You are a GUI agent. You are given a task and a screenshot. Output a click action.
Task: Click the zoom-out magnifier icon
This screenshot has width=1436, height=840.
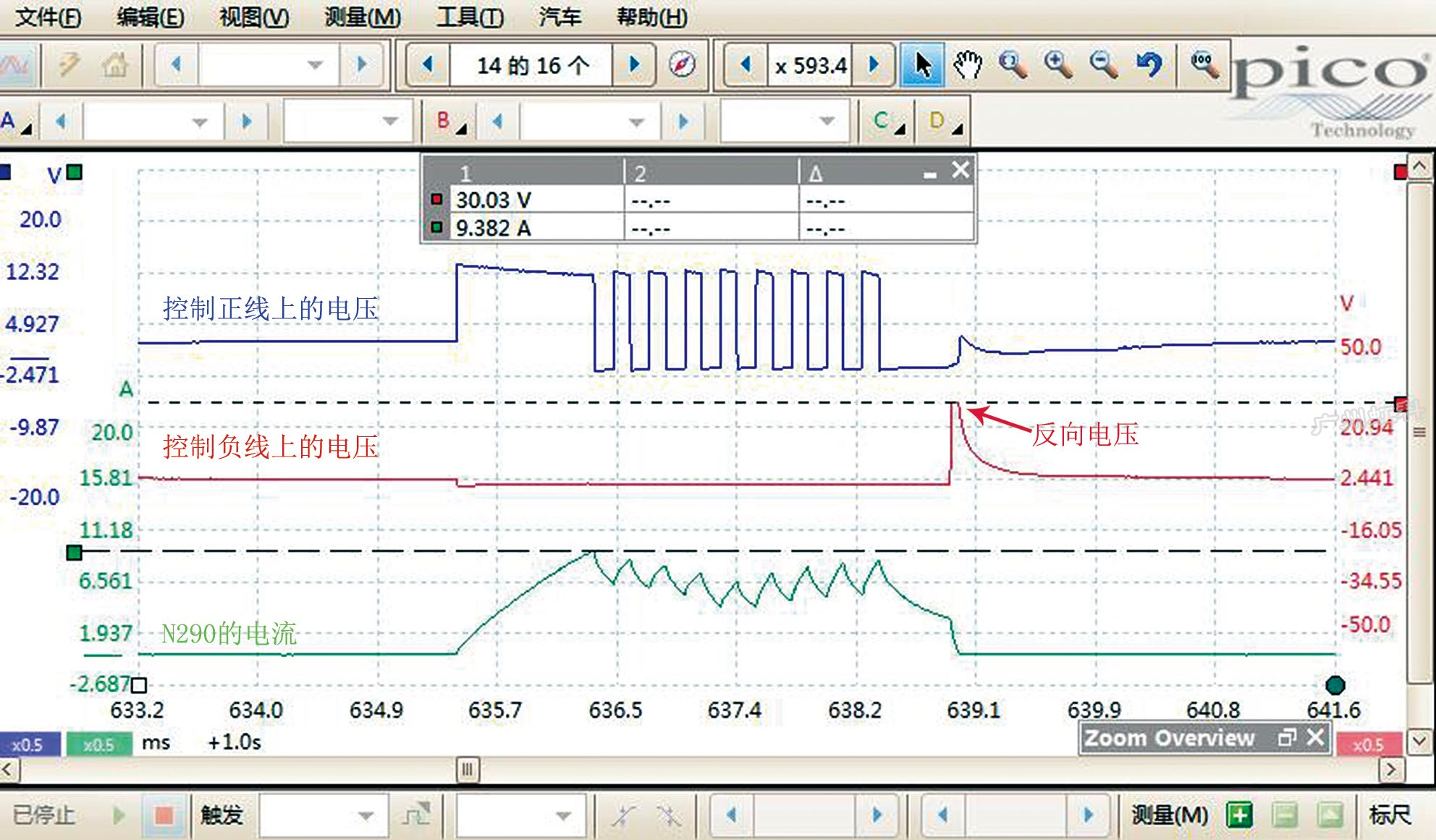point(1104,65)
